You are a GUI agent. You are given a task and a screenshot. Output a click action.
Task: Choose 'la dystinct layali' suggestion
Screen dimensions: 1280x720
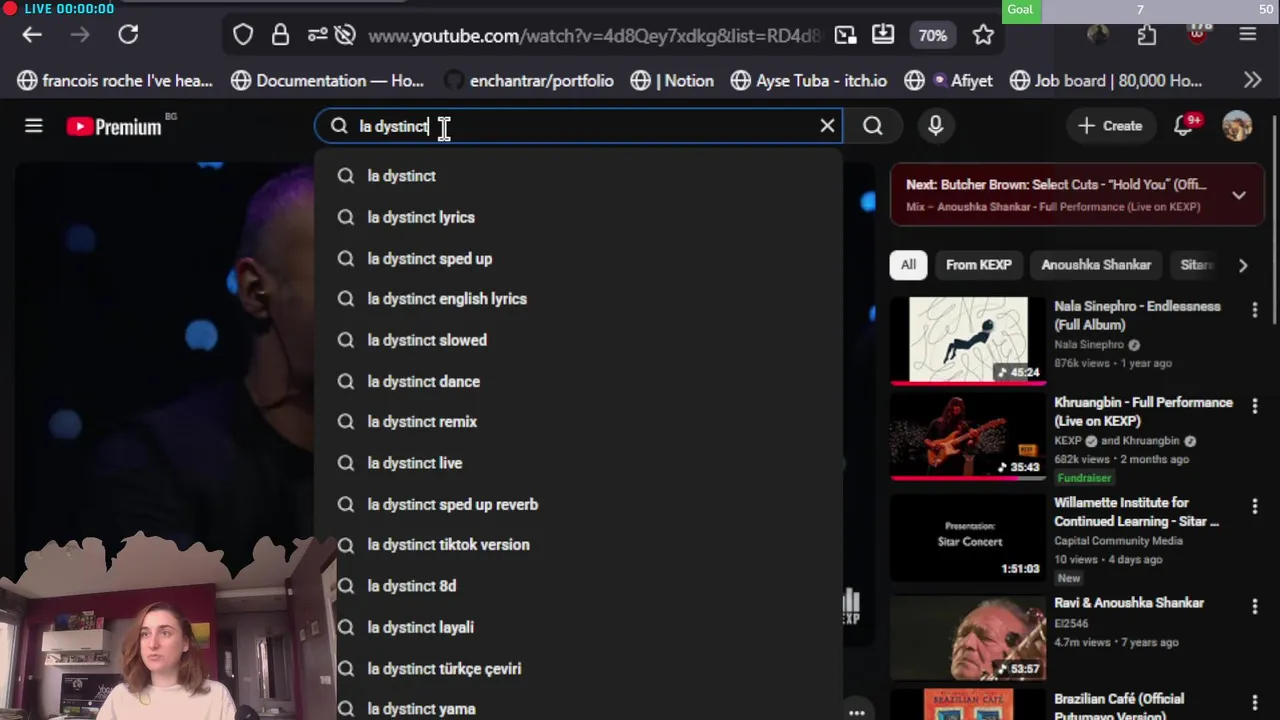[579, 627]
